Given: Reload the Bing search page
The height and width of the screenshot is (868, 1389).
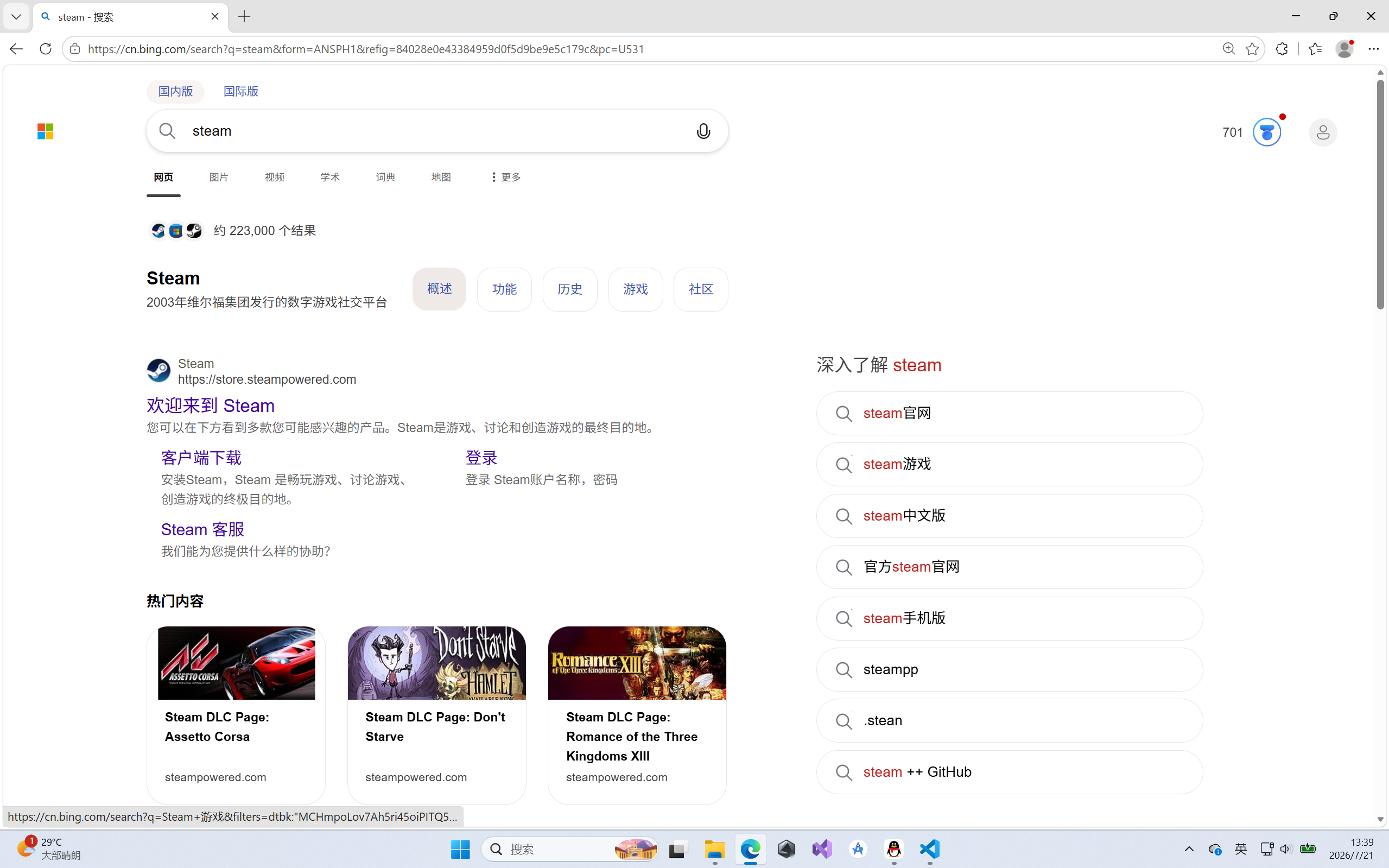Looking at the screenshot, I should (46, 49).
